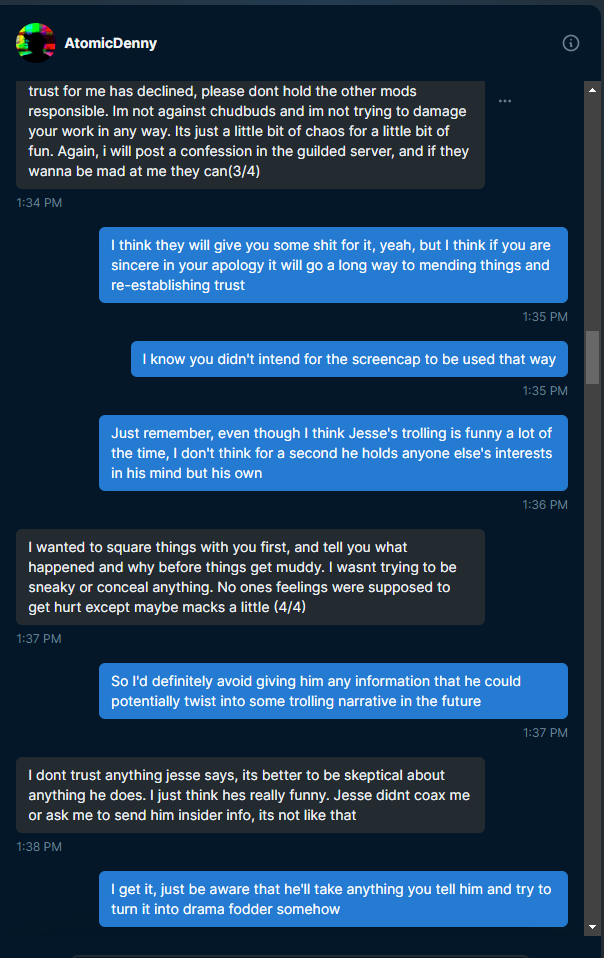The height and width of the screenshot is (958, 604).
Task: Click the 1:35 PM timestamp below the screencap message
Action: coord(545,391)
